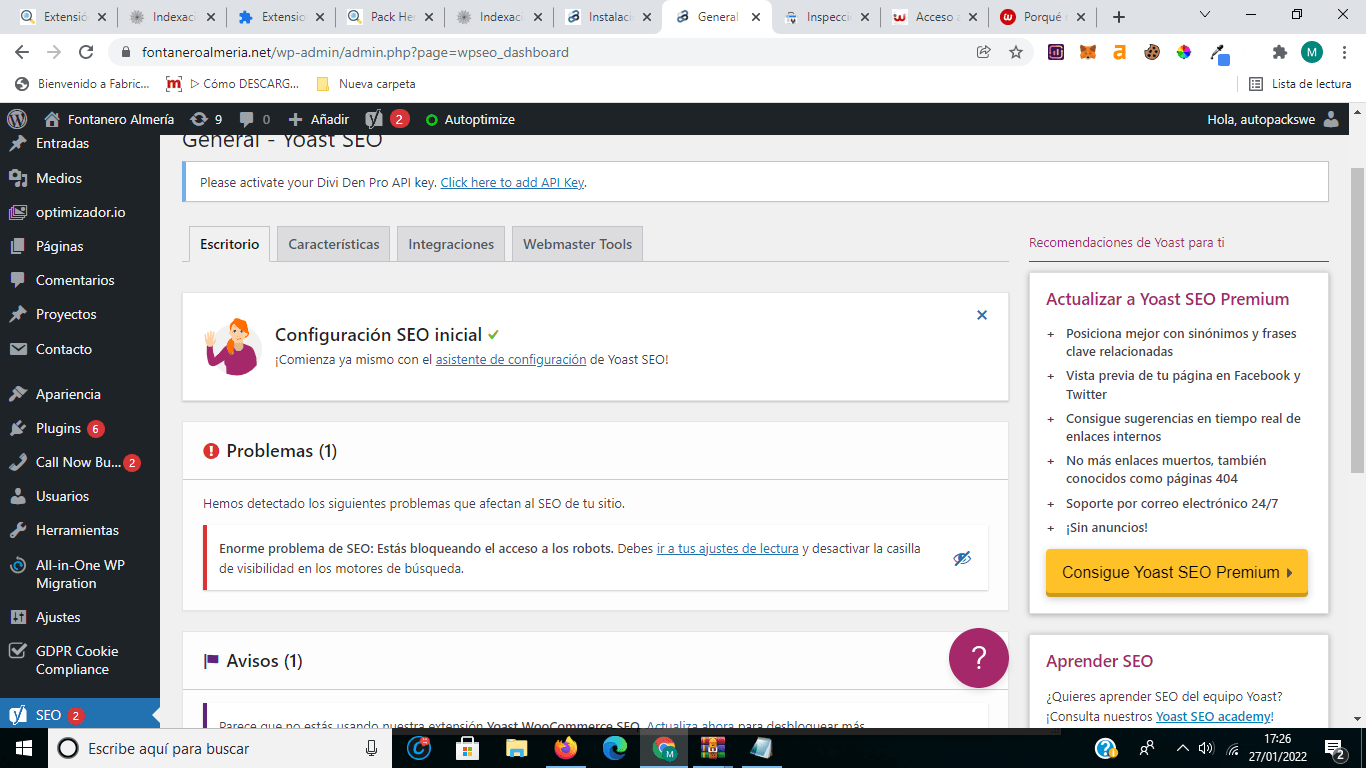The height and width of the screenshot is (768, 1366).
Task: Open the cookie extension icon
Action: pos(1152,52)
